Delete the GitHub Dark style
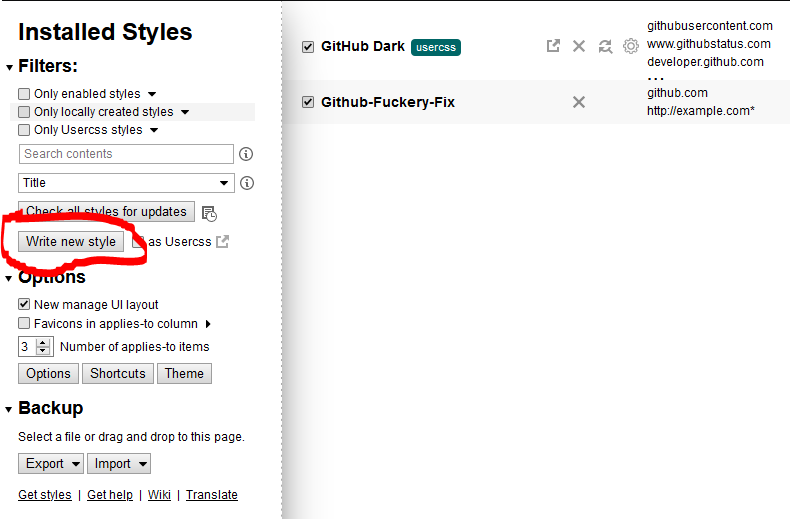790x519 pixels. (x=578, y=46)
